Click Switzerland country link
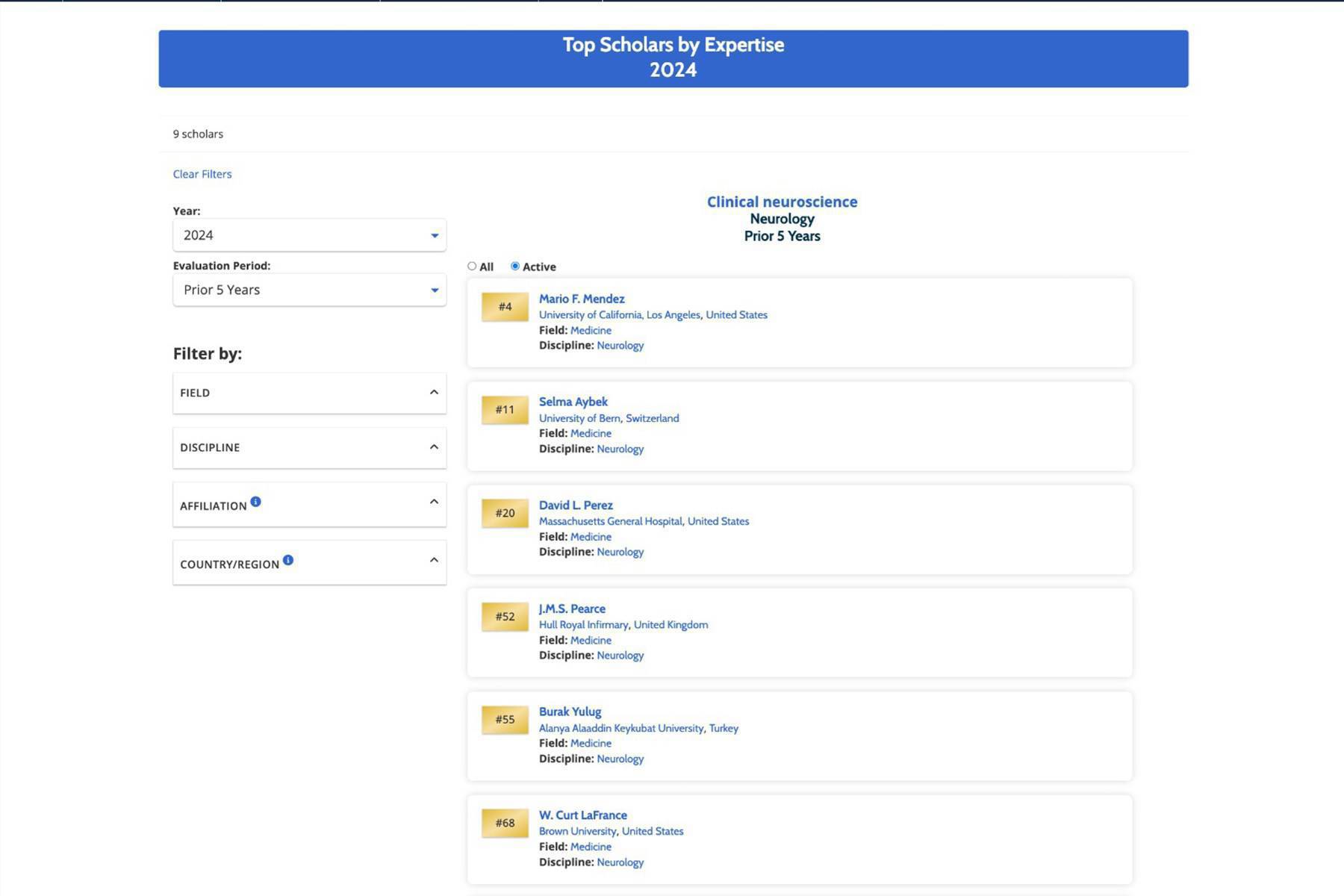1344x896 pixels. 653,418
